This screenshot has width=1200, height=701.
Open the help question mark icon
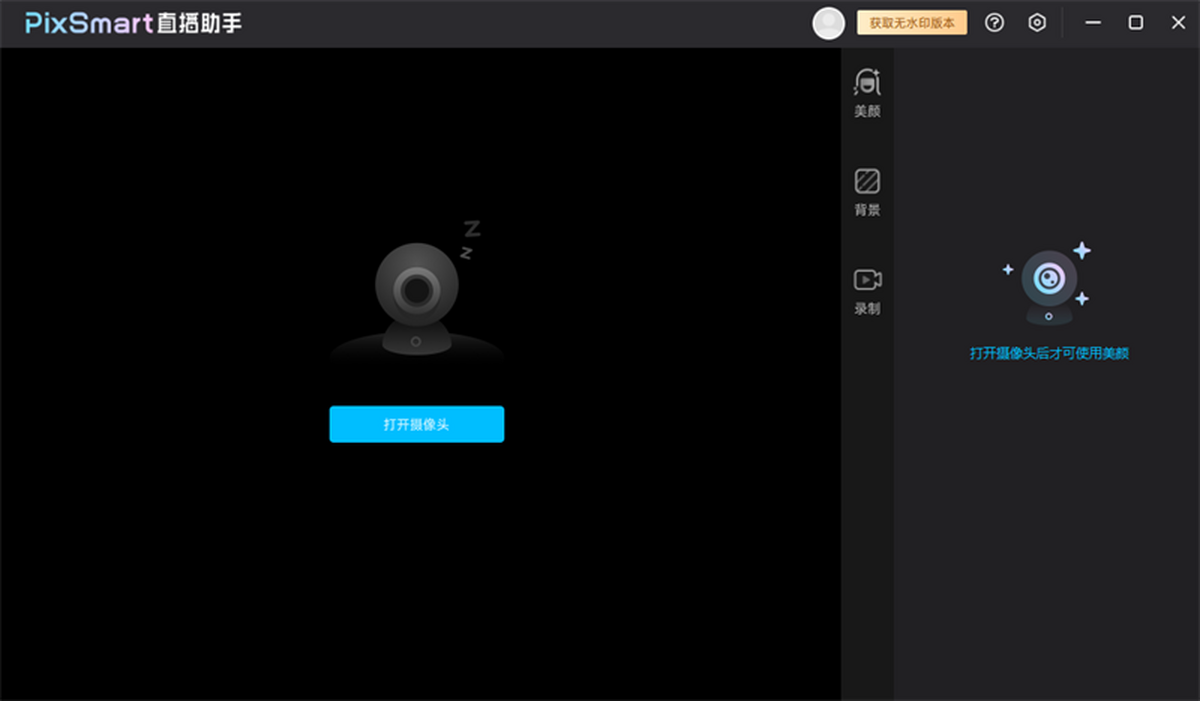click(x=994, y=22)
